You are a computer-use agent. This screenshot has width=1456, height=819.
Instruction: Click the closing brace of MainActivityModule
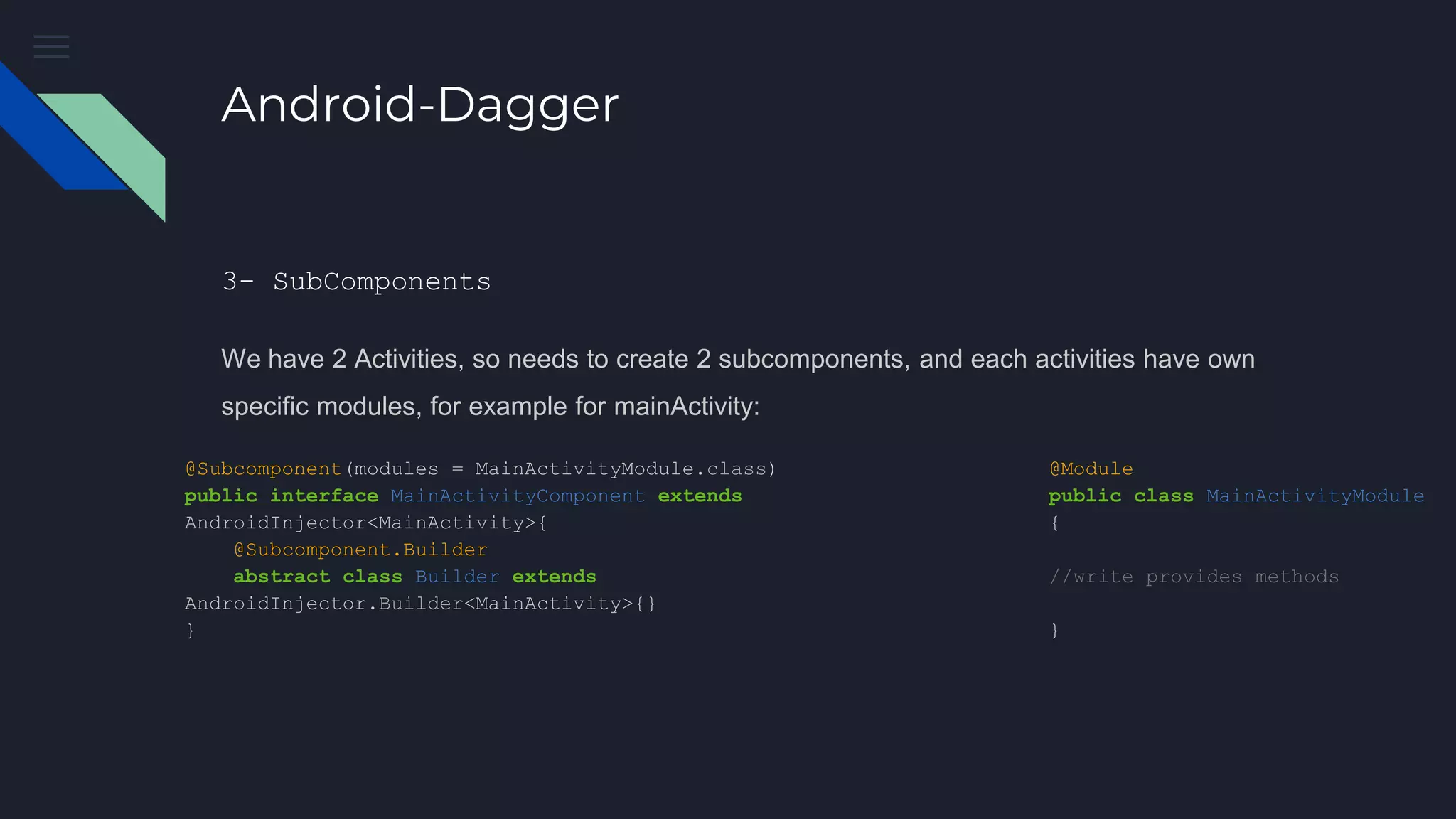click(x=1055, y=631)
